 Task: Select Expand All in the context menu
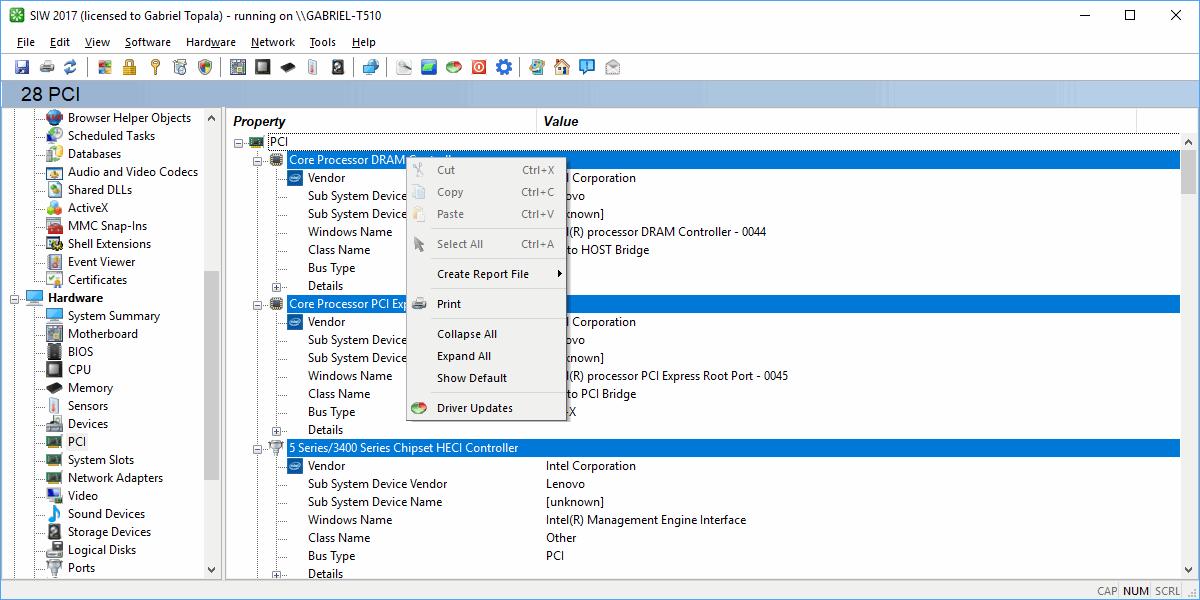click(463, 356)
